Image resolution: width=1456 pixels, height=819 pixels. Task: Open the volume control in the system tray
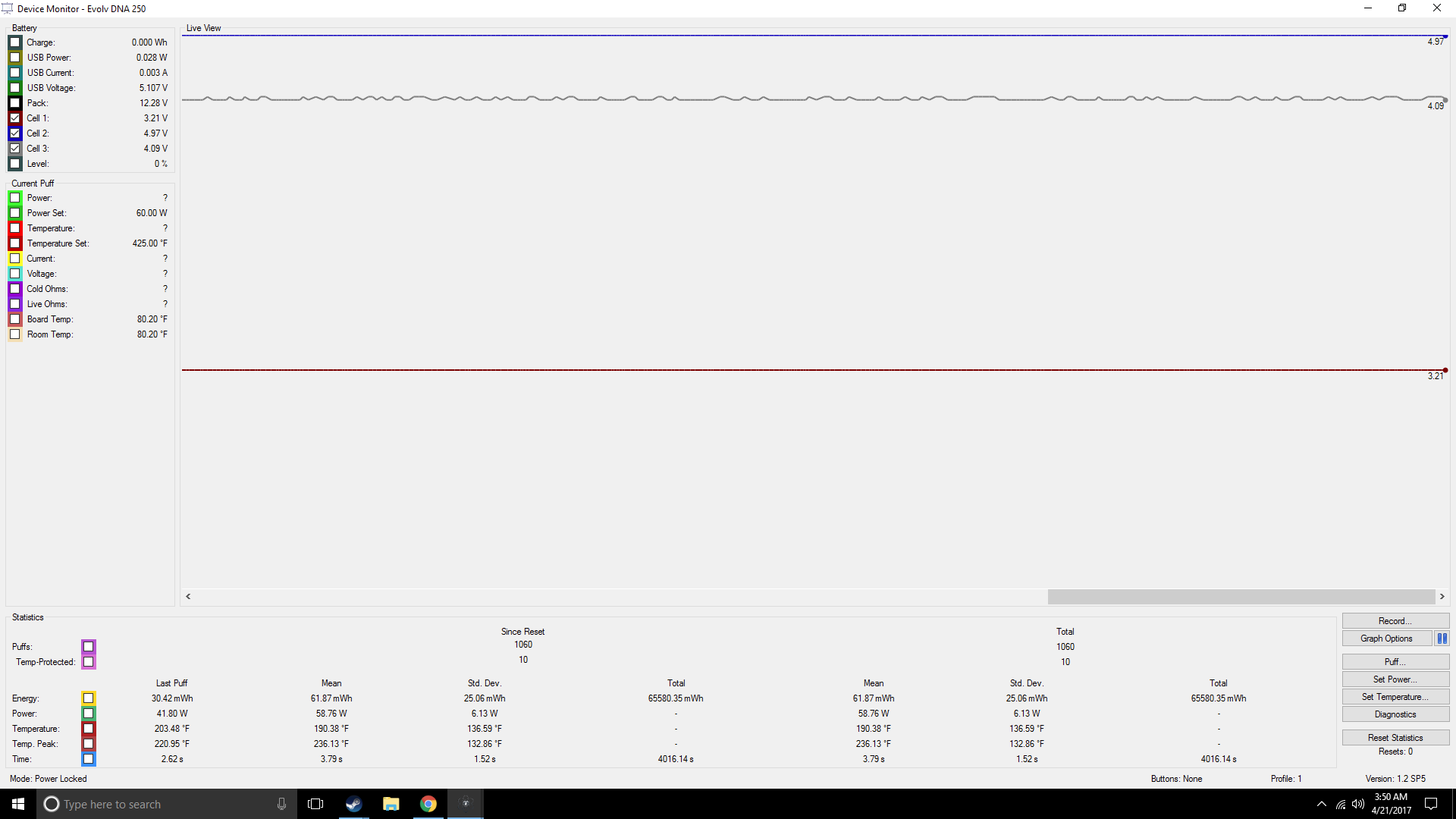pos(1357,804)
